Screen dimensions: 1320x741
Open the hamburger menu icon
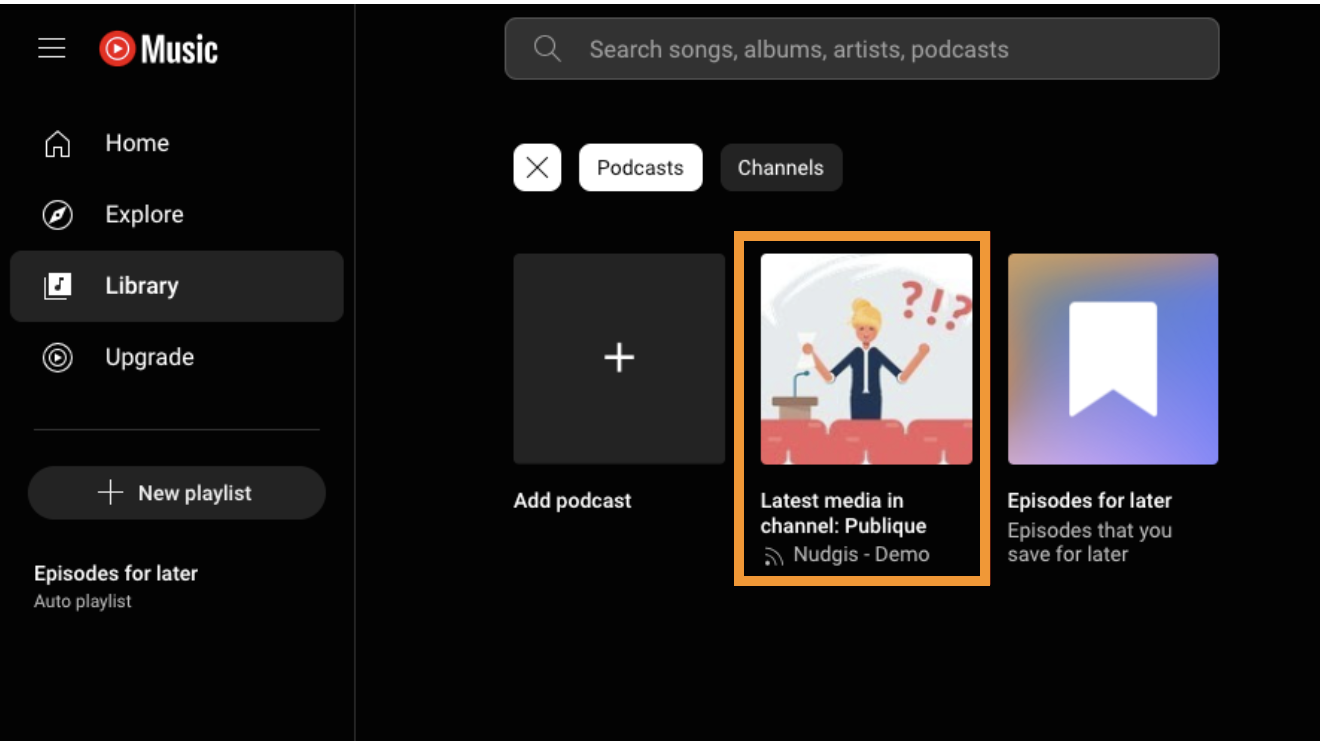coord(52,48)
